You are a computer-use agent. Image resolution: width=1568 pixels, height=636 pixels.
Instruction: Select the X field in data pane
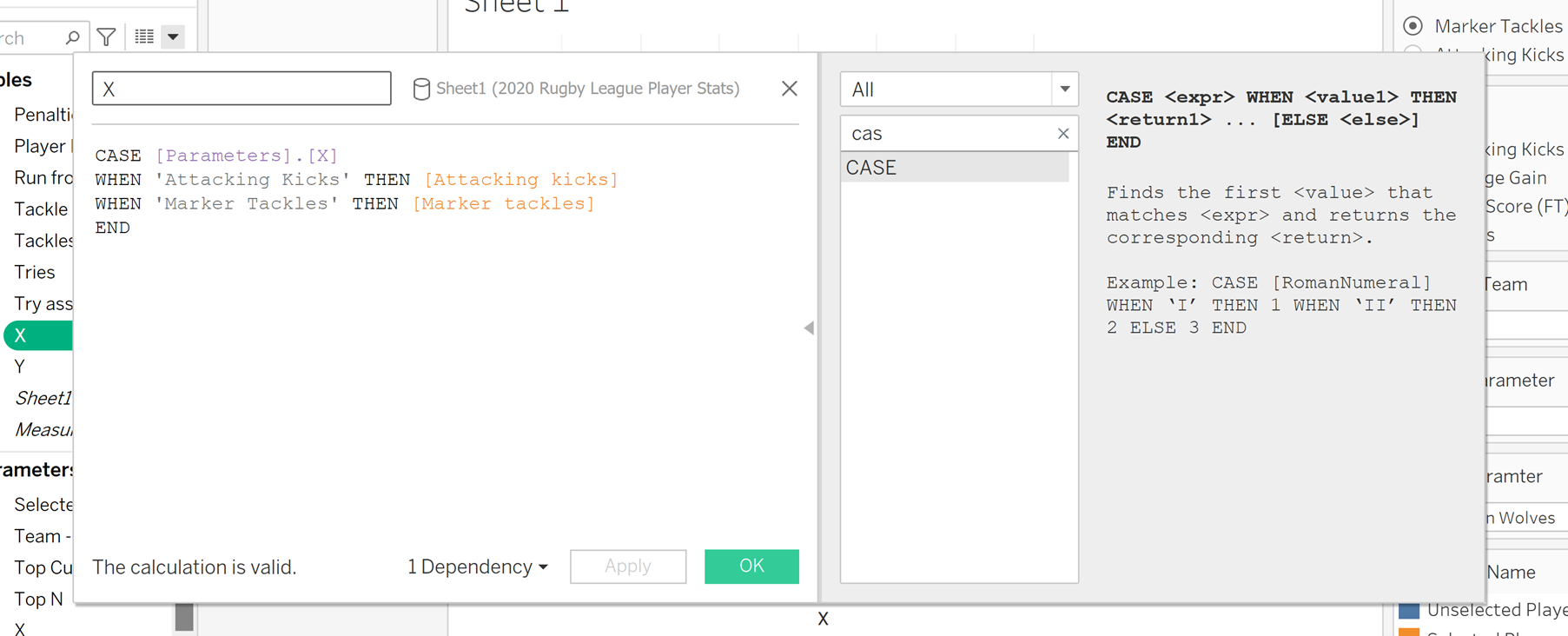coord(36,335)
